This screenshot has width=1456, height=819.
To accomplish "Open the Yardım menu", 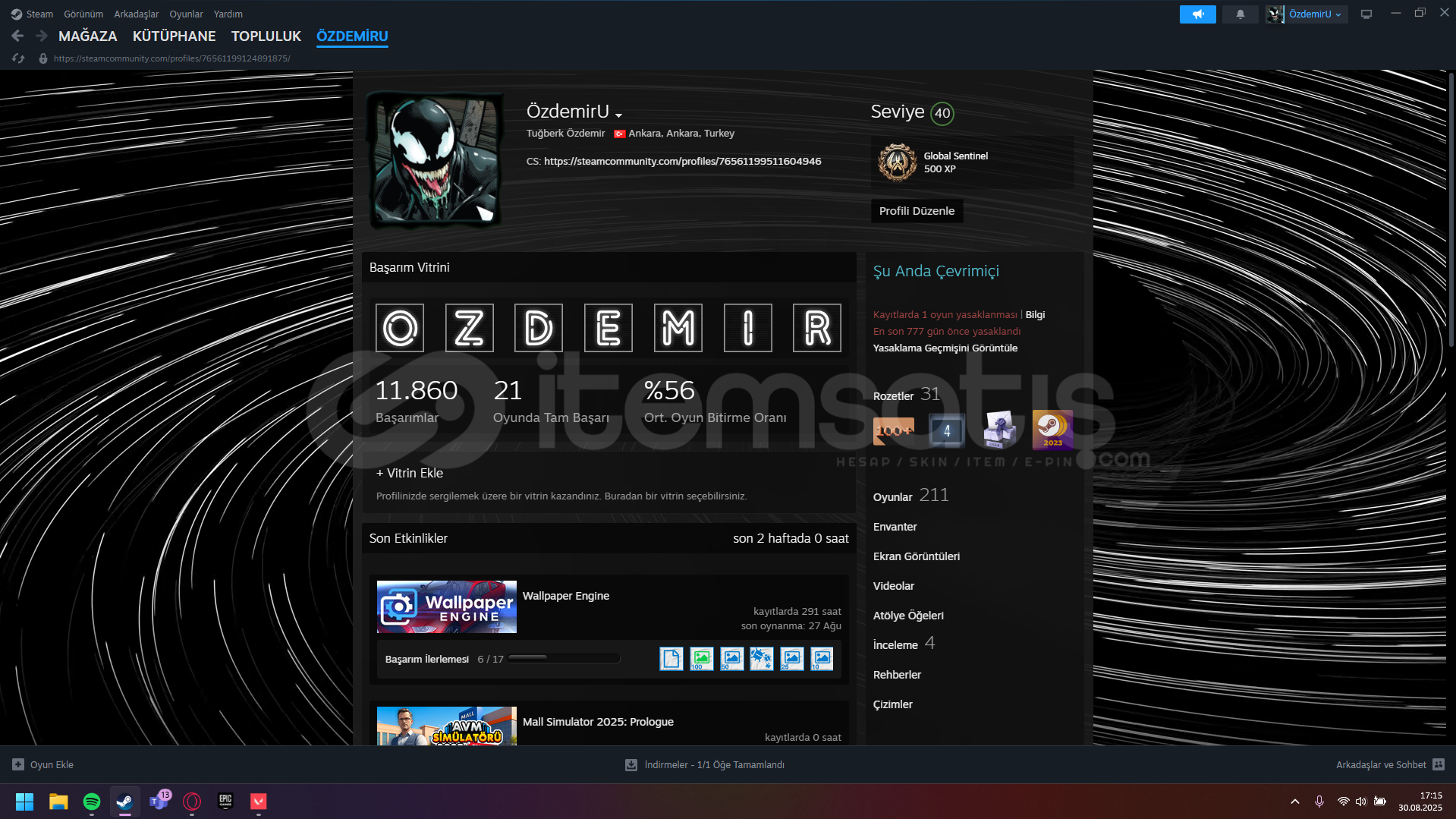I will pos(228,14).
